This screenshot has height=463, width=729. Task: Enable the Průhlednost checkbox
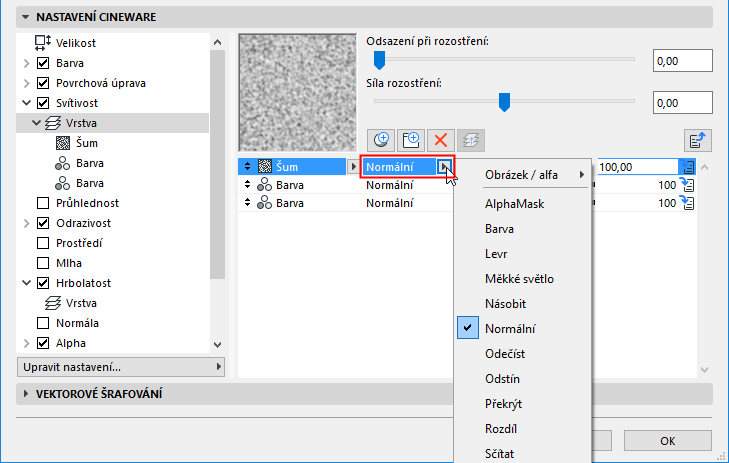click(x=43, y=203)
